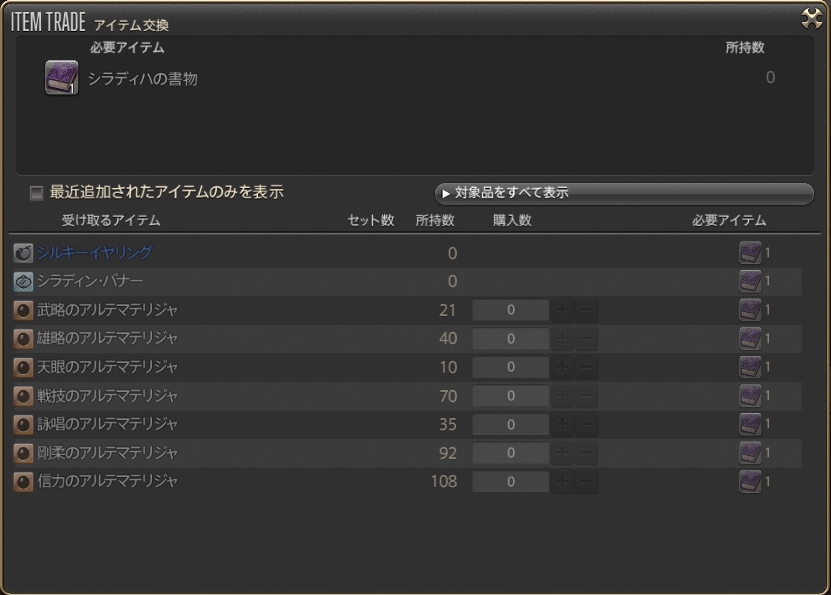The height and width of the screenshot is (595, 831).
Task: Click the required book icon in 雄略 row
Action: point(750,338)
